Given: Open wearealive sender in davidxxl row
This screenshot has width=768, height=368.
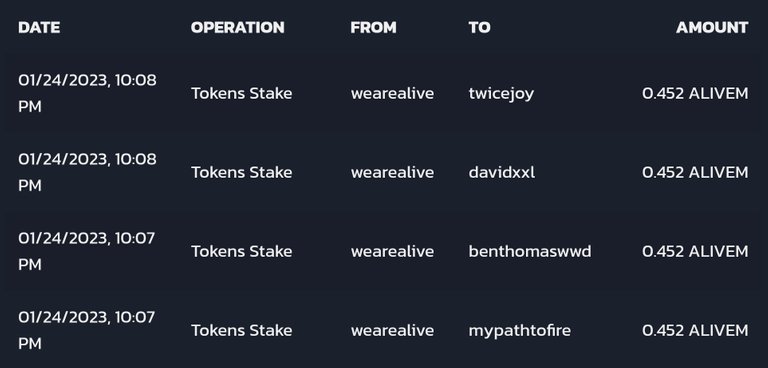Looking at the screenshot, I should pos(392,172).
